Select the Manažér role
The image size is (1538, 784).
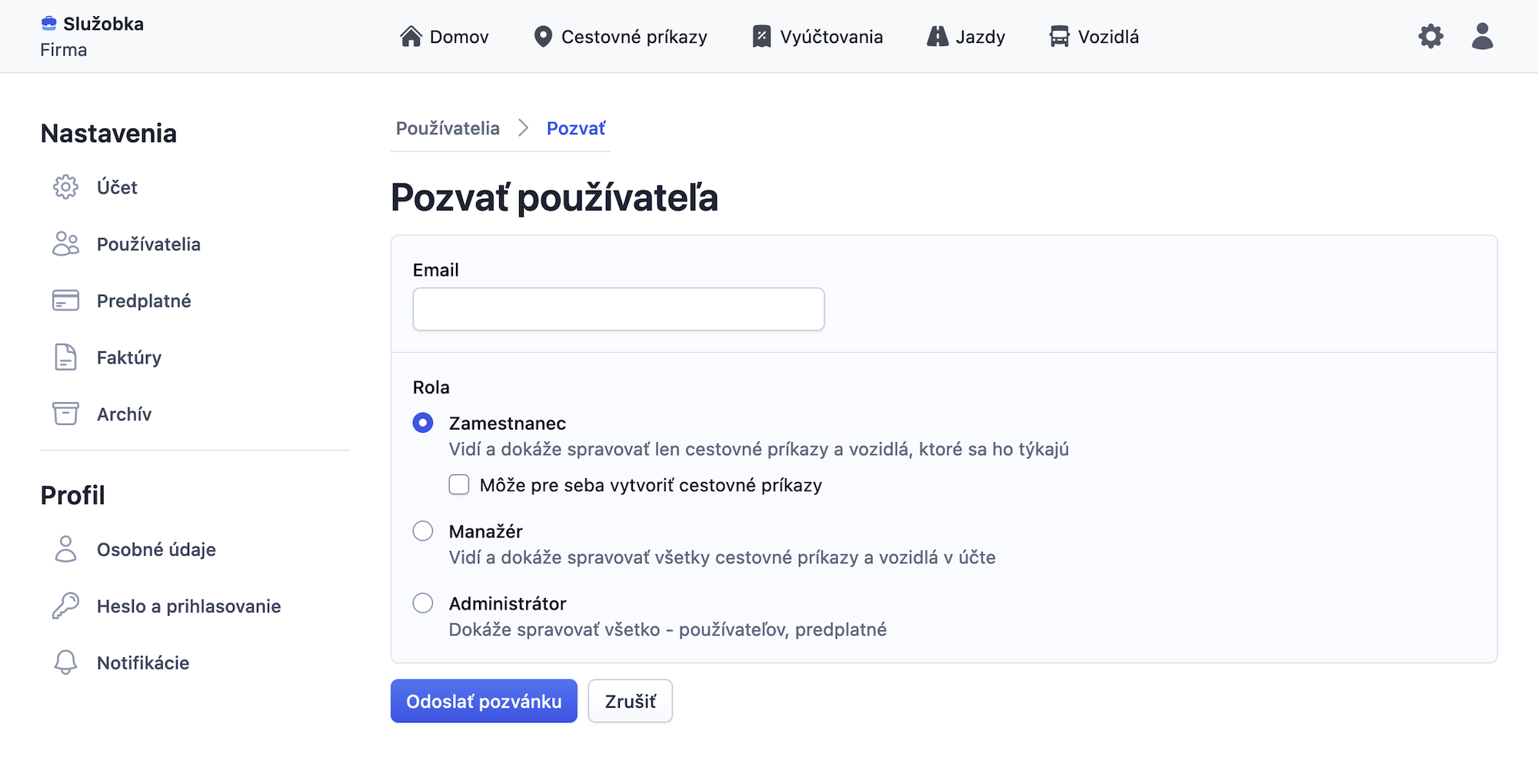(x=422, y=530)
